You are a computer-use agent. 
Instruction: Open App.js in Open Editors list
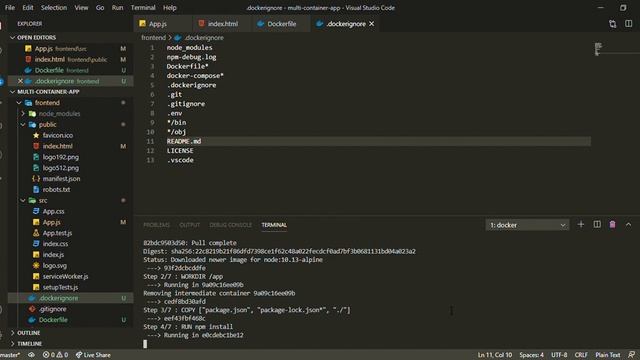[70, 49]
